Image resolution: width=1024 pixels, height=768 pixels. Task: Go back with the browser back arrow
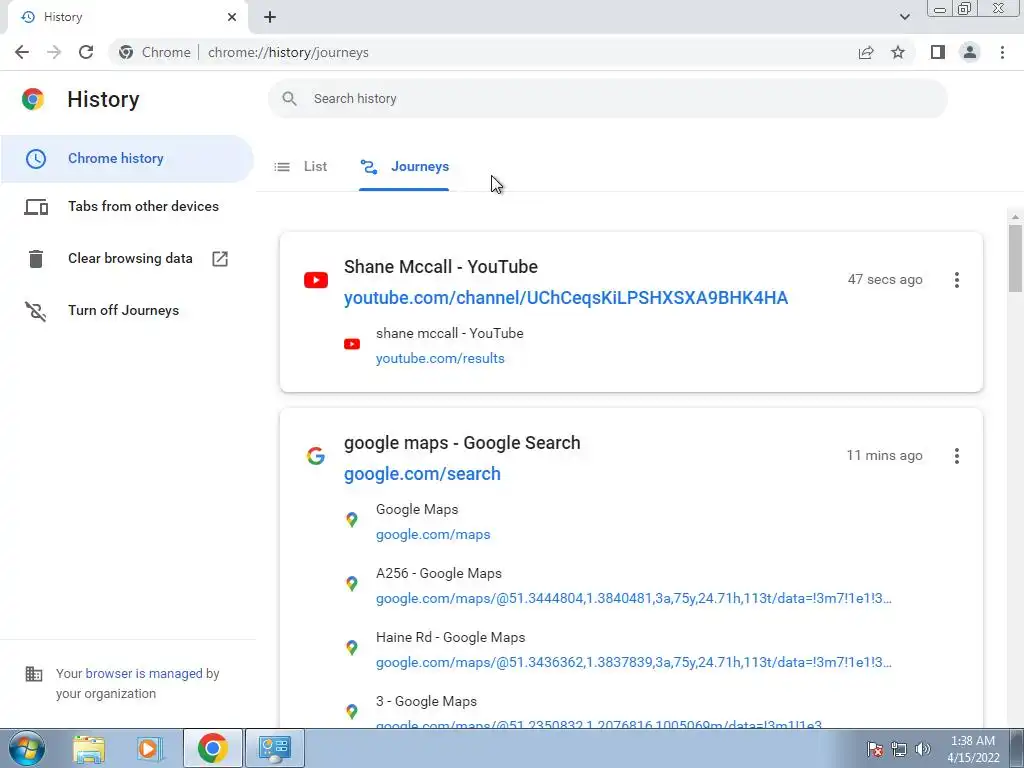(x=22, y=52)
